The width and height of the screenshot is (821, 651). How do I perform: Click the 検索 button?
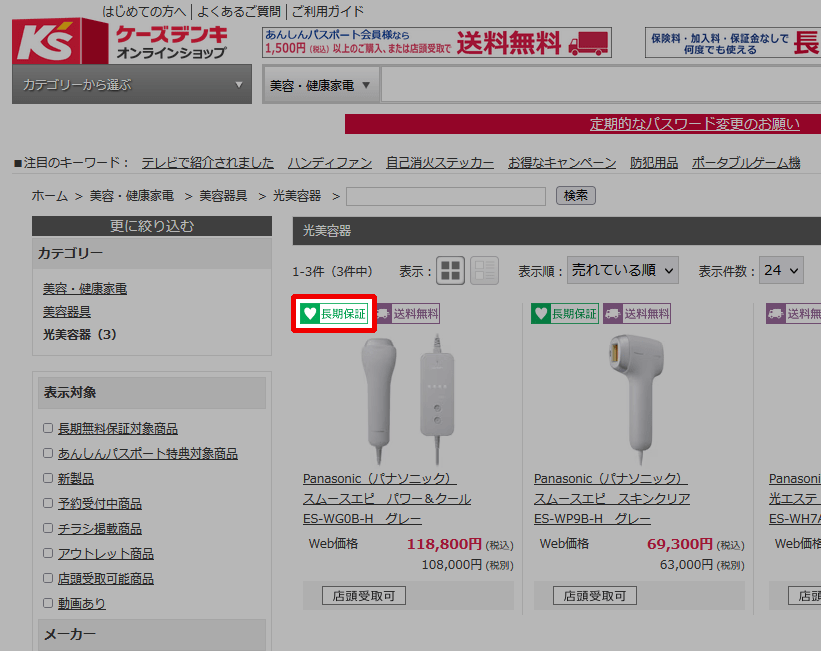(575, 195)
